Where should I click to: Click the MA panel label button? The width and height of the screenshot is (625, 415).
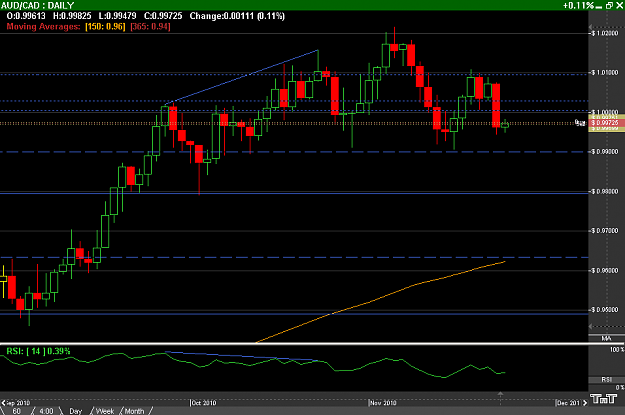tap(606, 338)
